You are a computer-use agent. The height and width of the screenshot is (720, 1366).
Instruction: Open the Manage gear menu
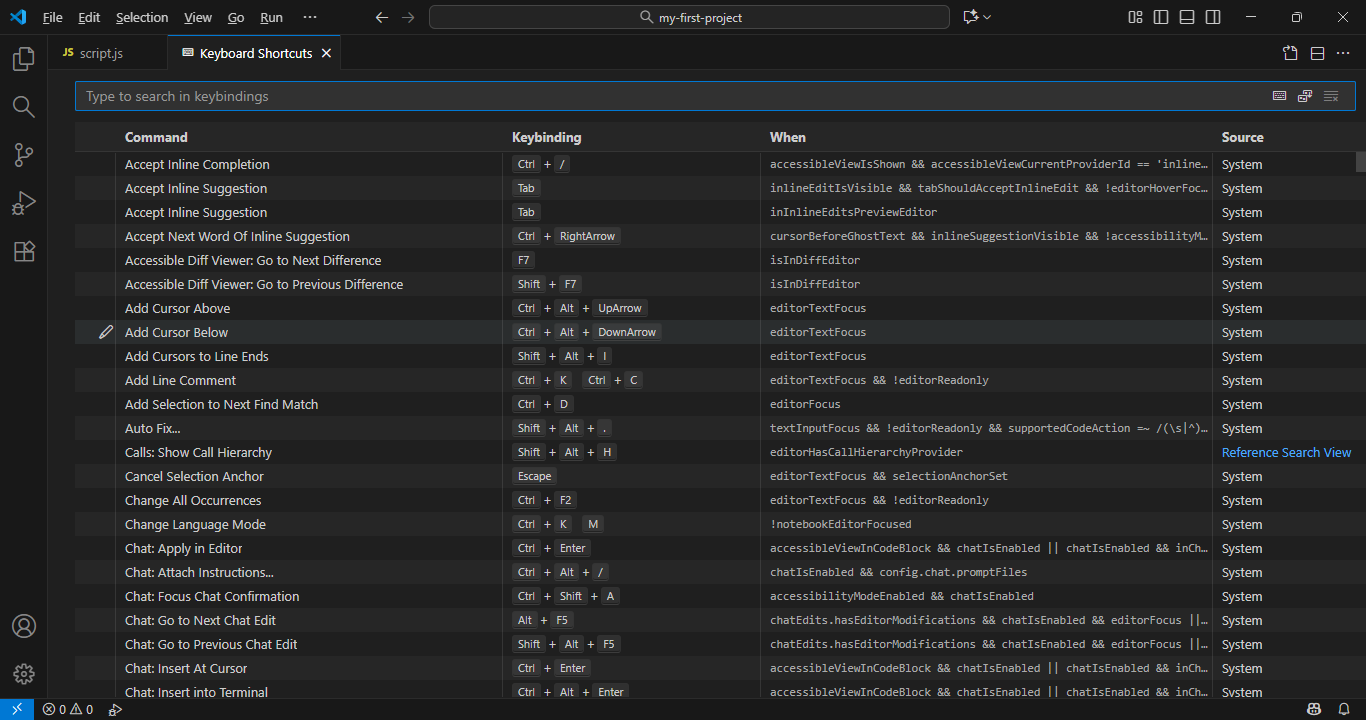[x=24, y=674]
